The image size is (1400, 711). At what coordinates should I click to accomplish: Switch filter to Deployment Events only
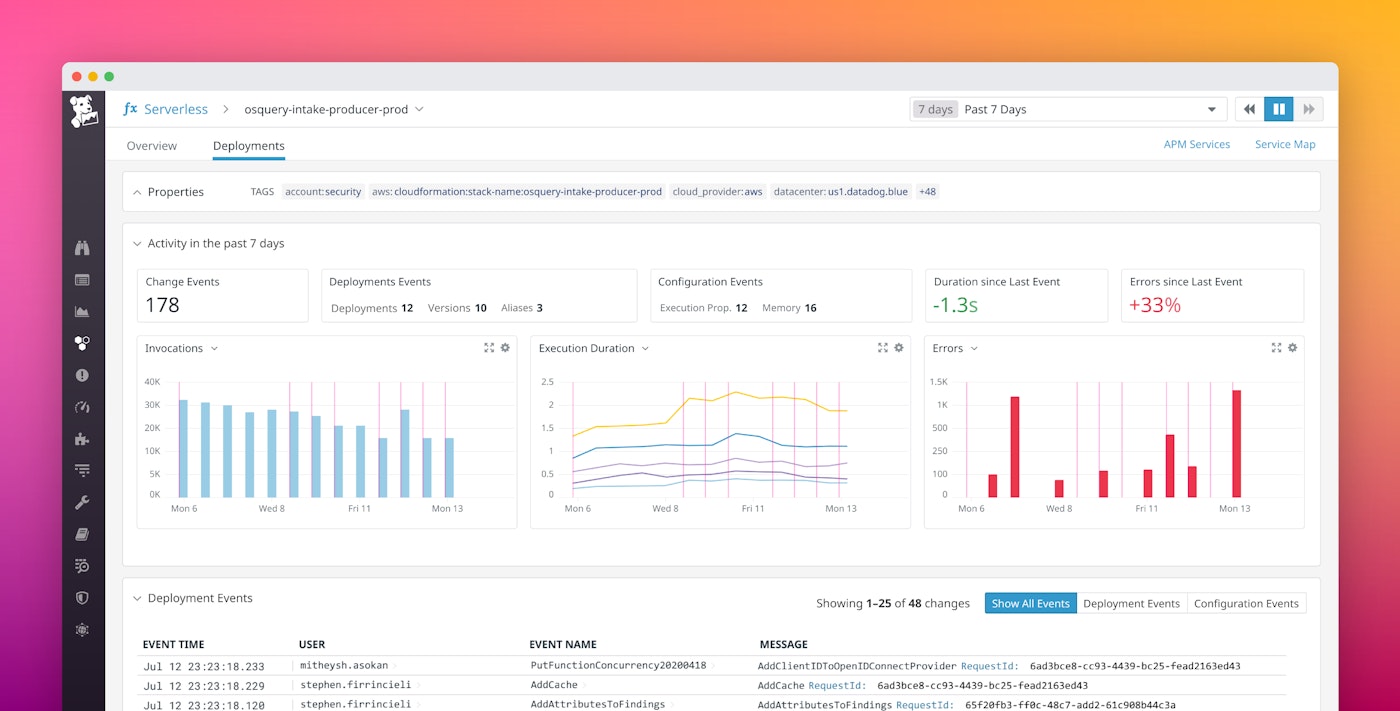point(1132,603)
